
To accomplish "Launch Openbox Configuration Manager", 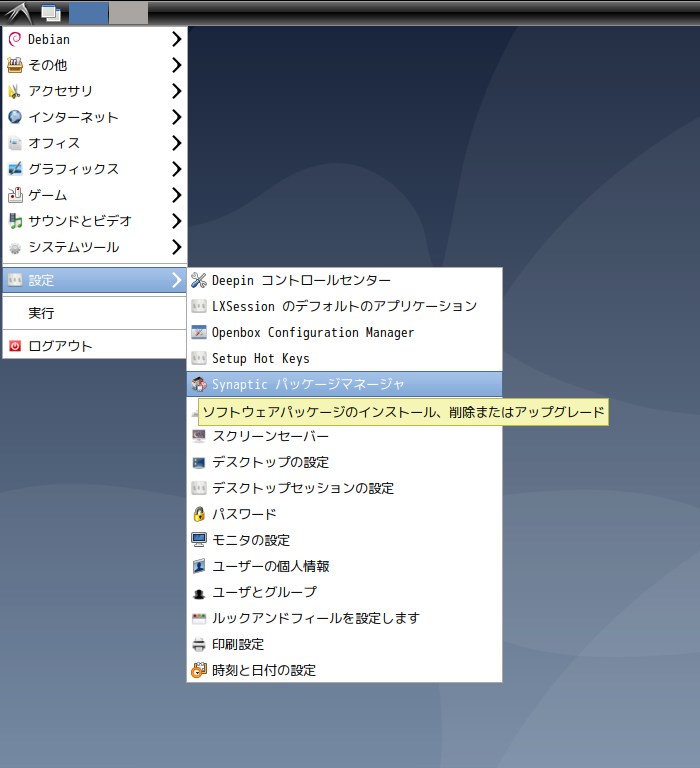I will click(x=344, y=333).
